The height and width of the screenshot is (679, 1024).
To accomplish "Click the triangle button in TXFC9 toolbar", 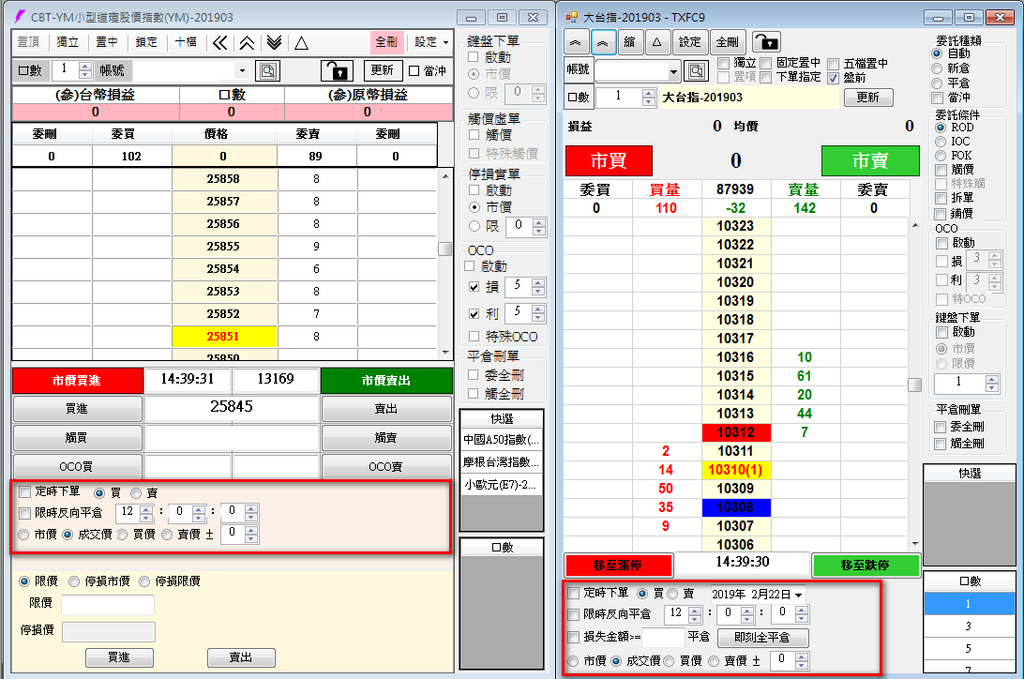I will click(657, 42).
